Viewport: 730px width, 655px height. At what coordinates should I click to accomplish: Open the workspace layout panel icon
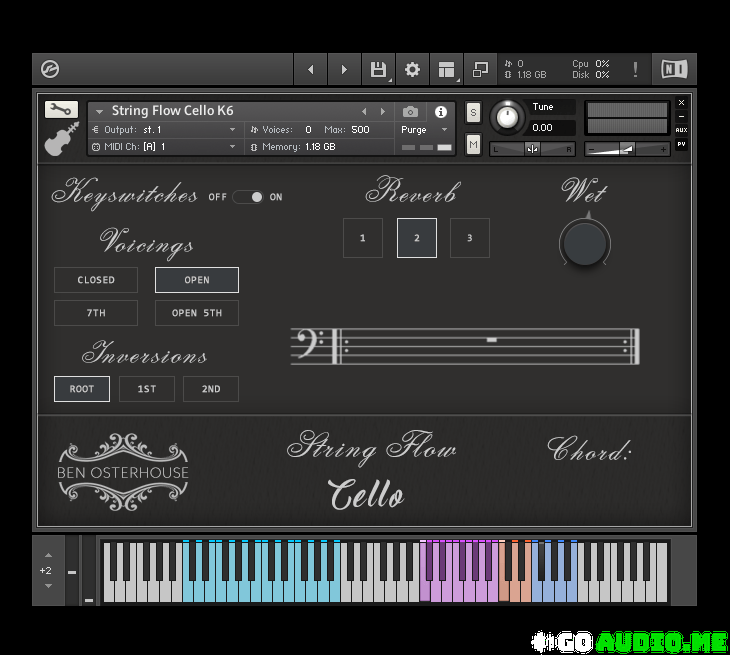(x=446, y=69)
